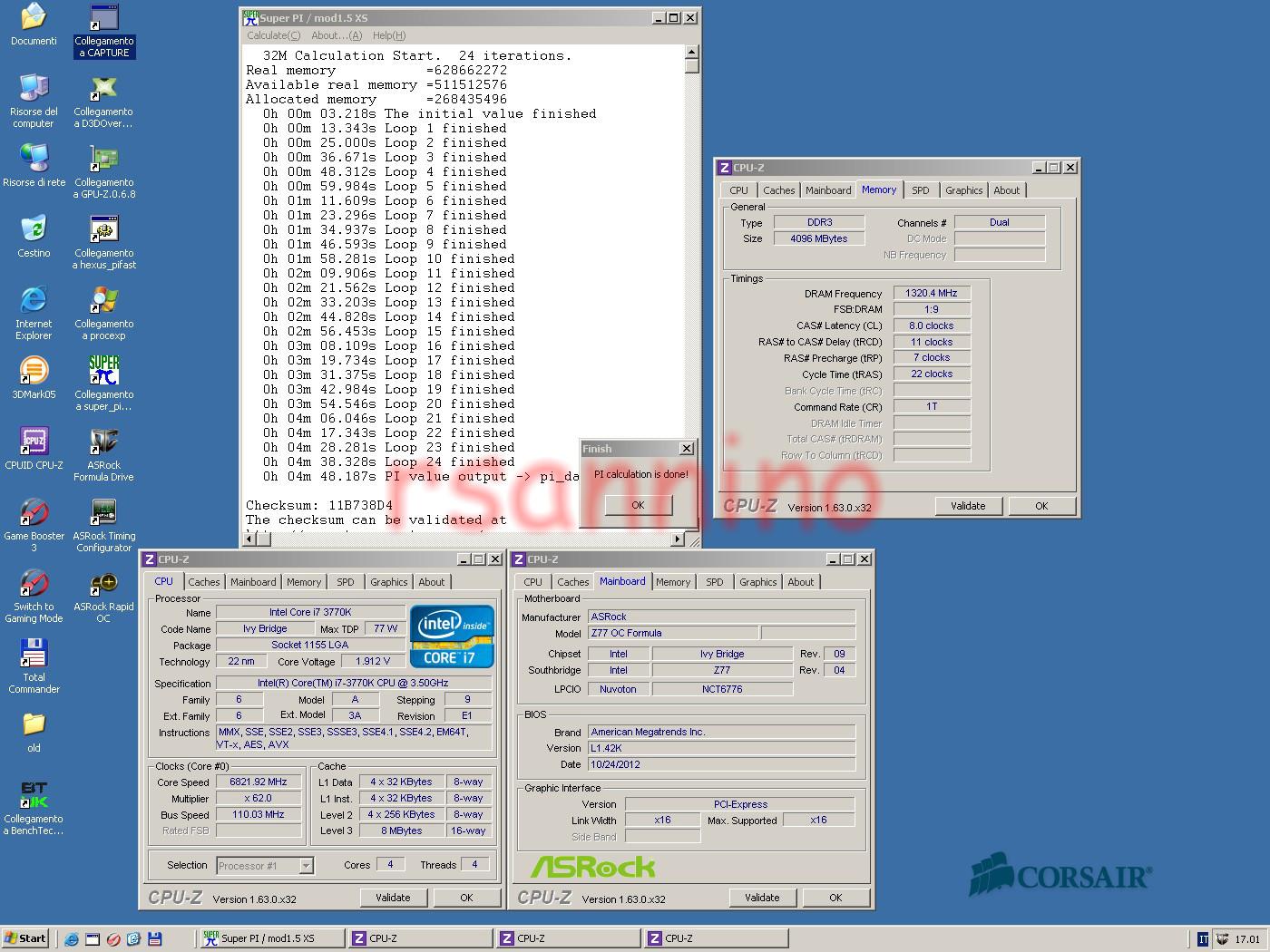Open About tab in Memory CPU-Z window
Viewport: 1270px width, 952px height.
coord(1006,190)
